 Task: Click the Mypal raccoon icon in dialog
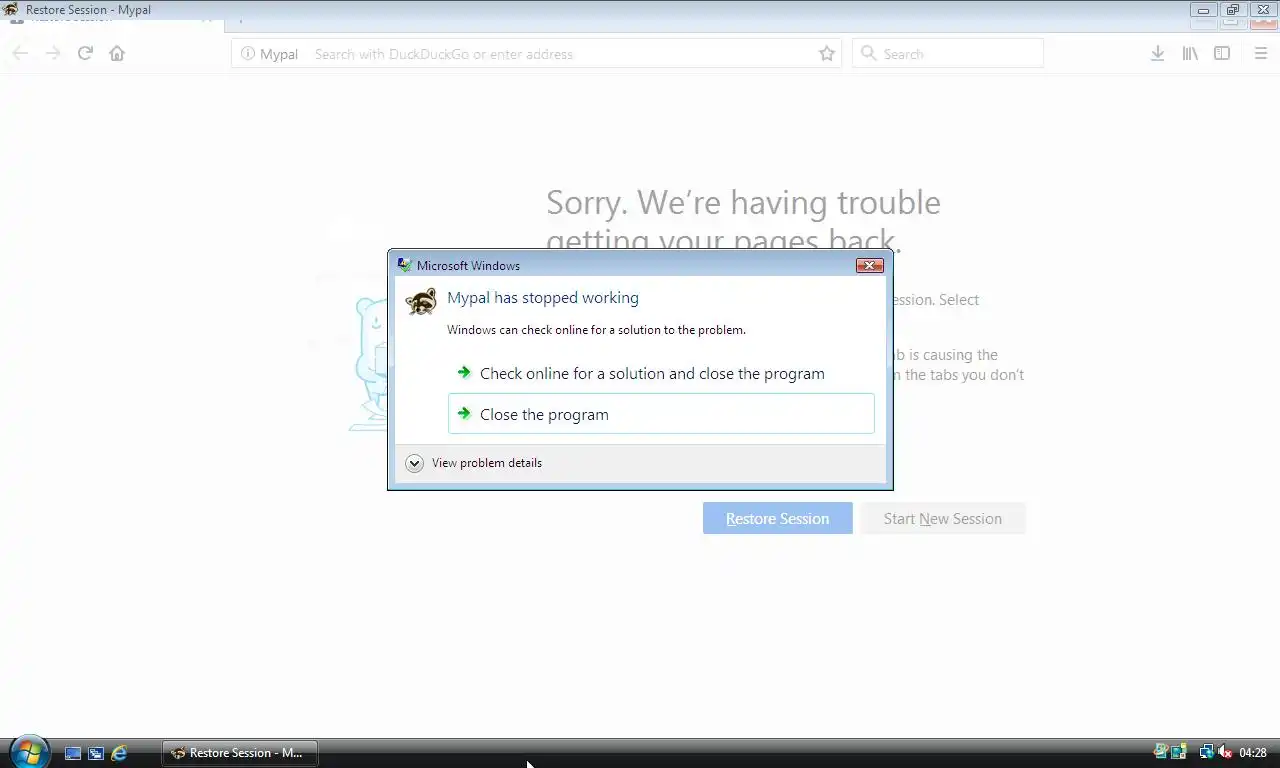pos(421,301)
